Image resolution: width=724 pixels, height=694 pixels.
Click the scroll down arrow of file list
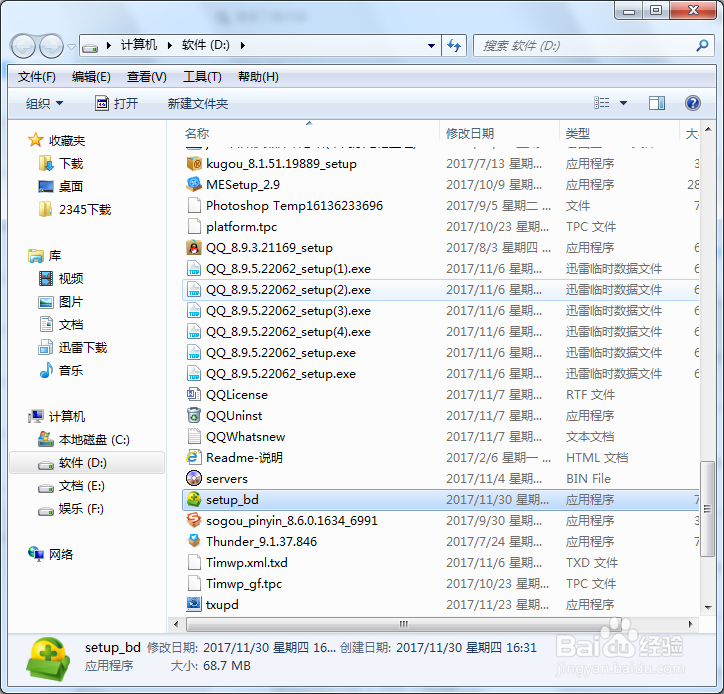708,608
